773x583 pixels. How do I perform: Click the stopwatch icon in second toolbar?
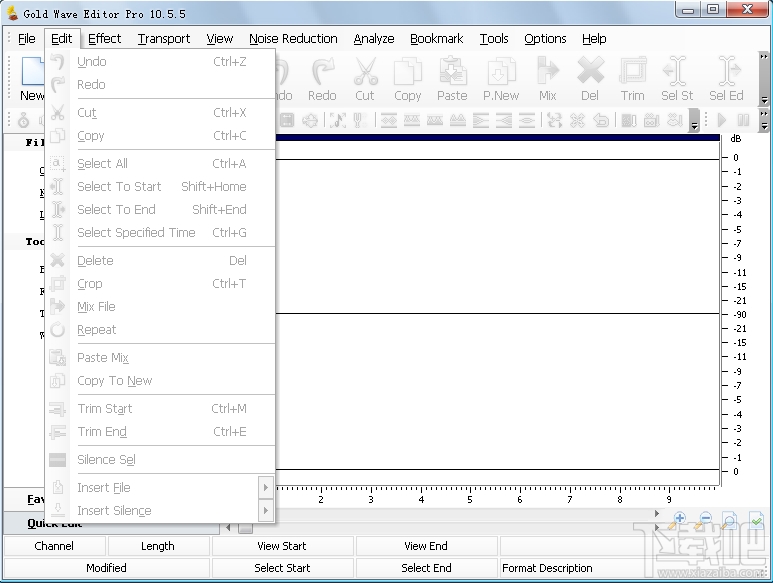(x=23, y=120)
